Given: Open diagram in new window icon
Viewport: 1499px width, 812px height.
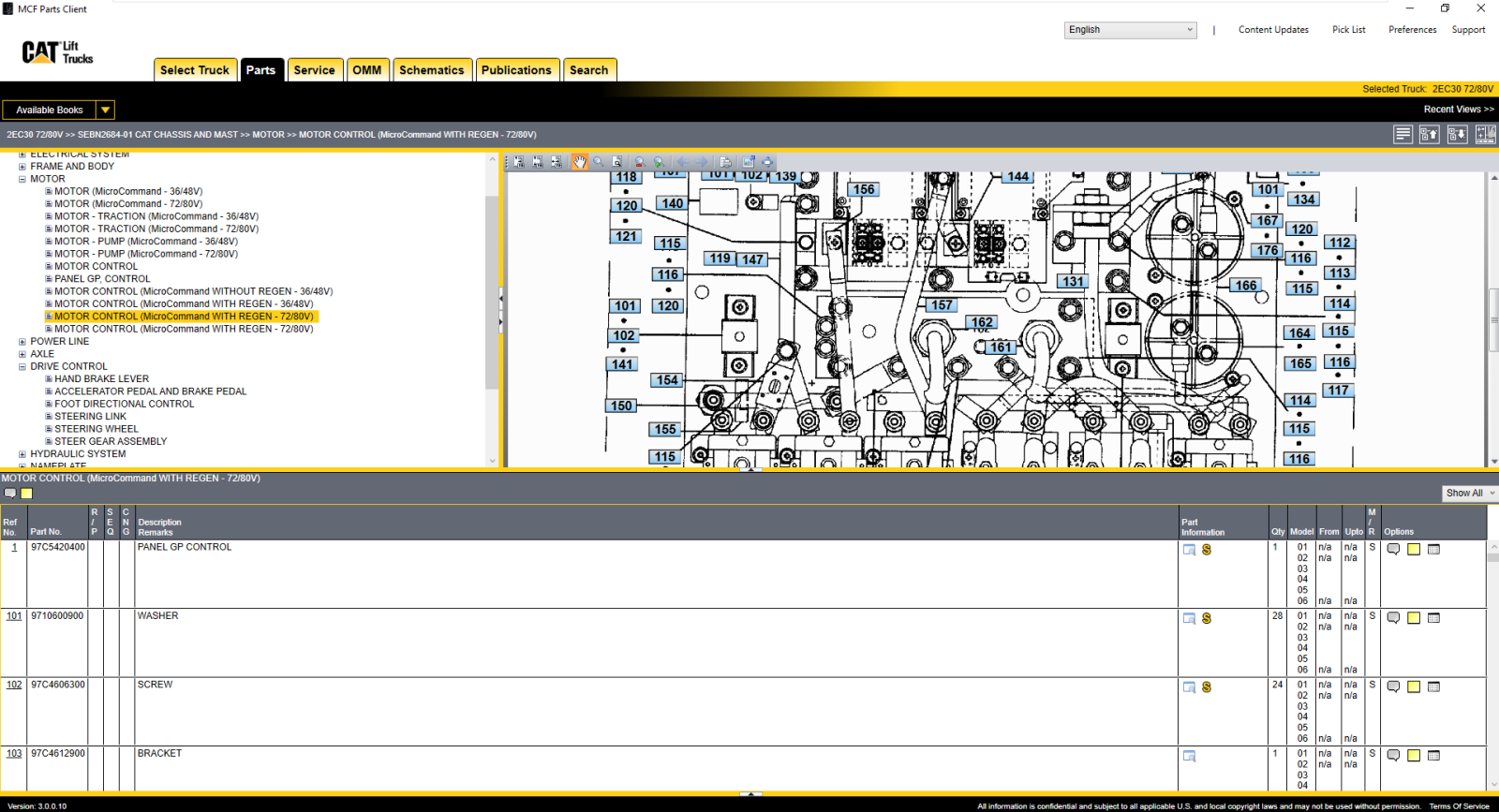Looking at the screenshot, I should point(749,162).
